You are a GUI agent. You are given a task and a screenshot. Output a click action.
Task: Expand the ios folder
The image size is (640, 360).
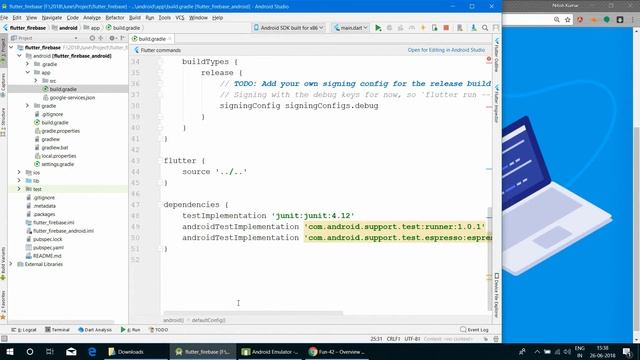tap(19, 172)
